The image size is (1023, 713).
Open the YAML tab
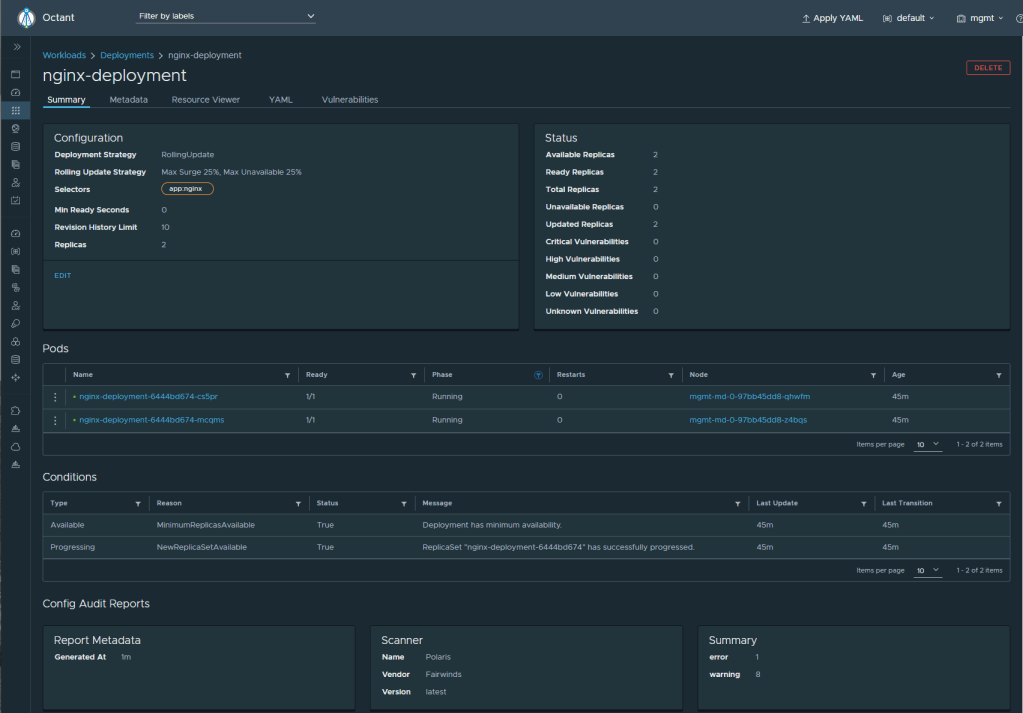[x=280, y=100]
